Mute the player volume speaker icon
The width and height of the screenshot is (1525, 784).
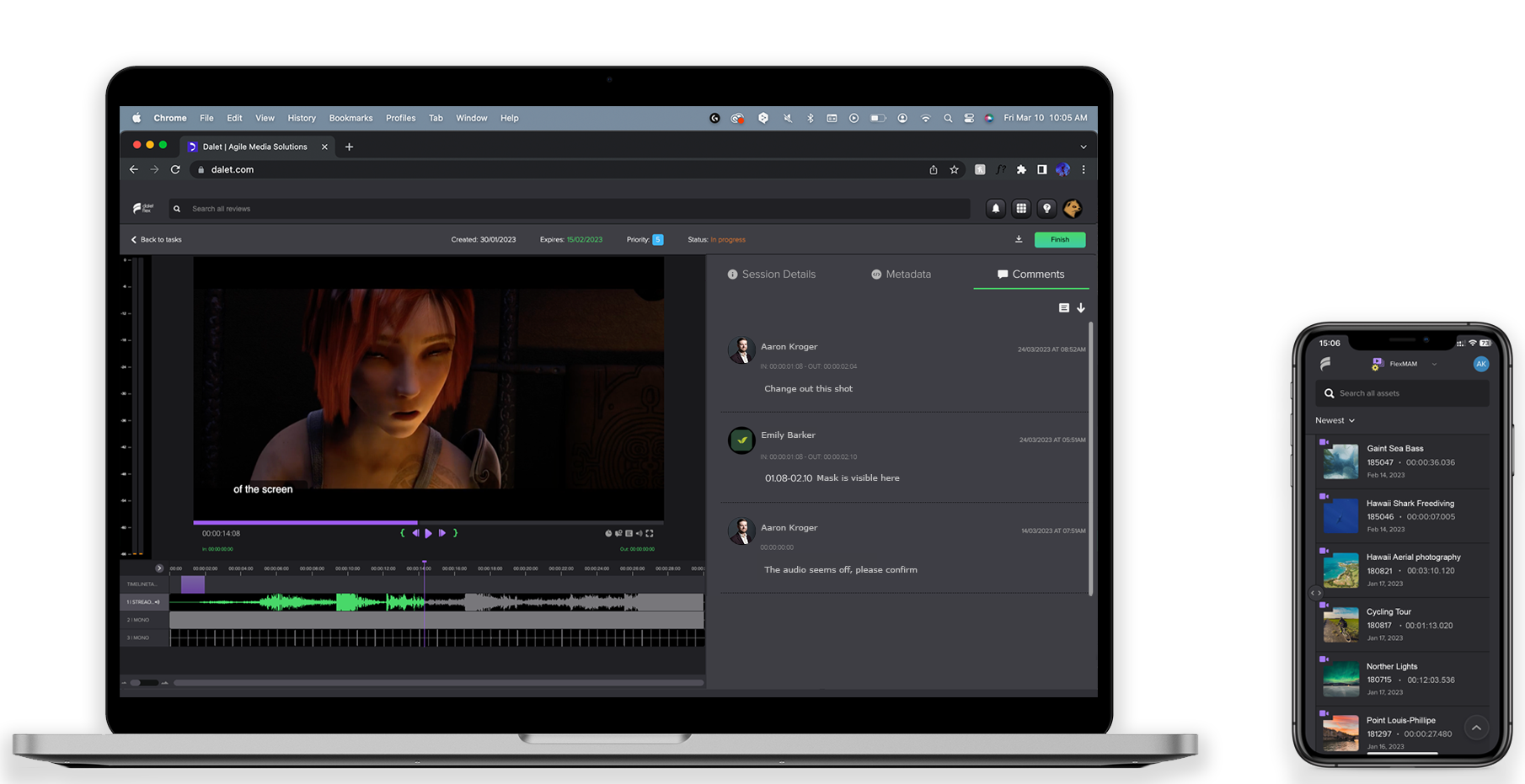coord(639,533)
